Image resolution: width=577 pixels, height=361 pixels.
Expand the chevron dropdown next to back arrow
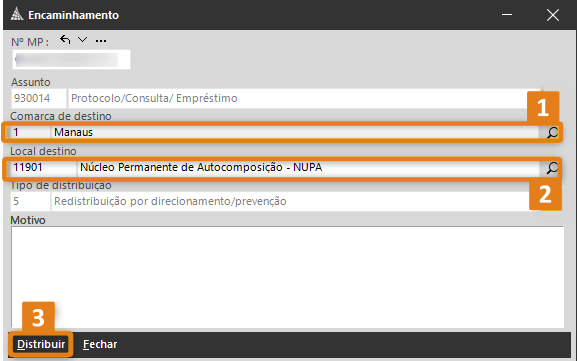82,39
